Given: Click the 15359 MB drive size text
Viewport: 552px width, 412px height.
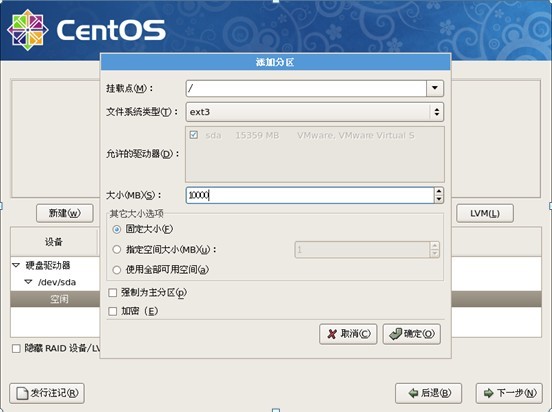Looking at the screenshot, I should pyautogui.click(x=257, y=135).
